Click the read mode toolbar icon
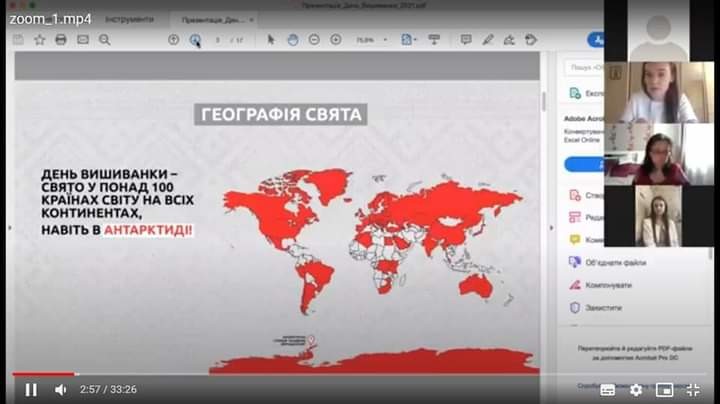The height and width of the screenshot is (404, 720). click(433, 39)
